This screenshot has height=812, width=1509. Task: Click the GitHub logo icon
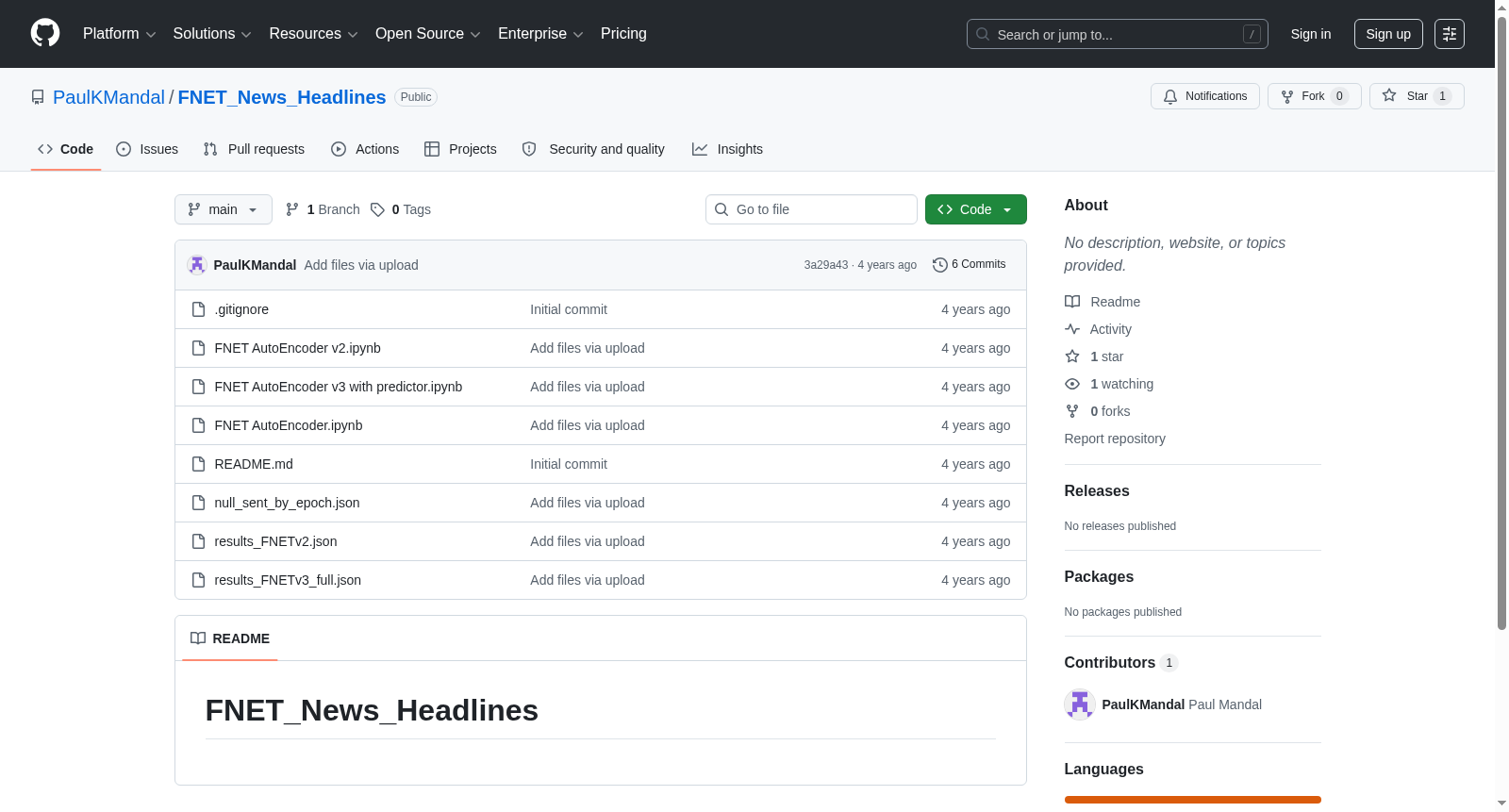click(x=45, y=33)
